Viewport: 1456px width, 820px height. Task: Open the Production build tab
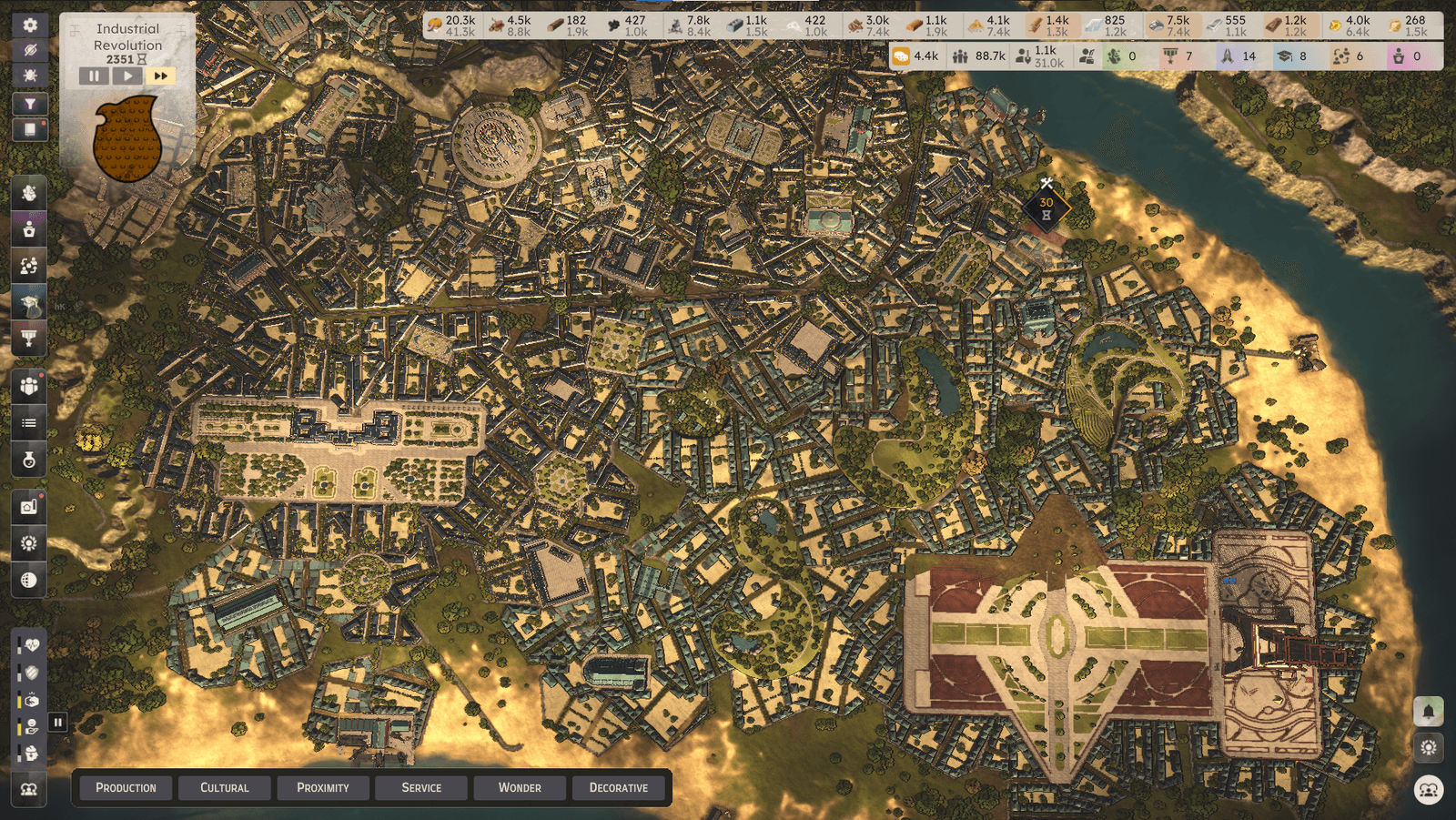coord(126,788)
